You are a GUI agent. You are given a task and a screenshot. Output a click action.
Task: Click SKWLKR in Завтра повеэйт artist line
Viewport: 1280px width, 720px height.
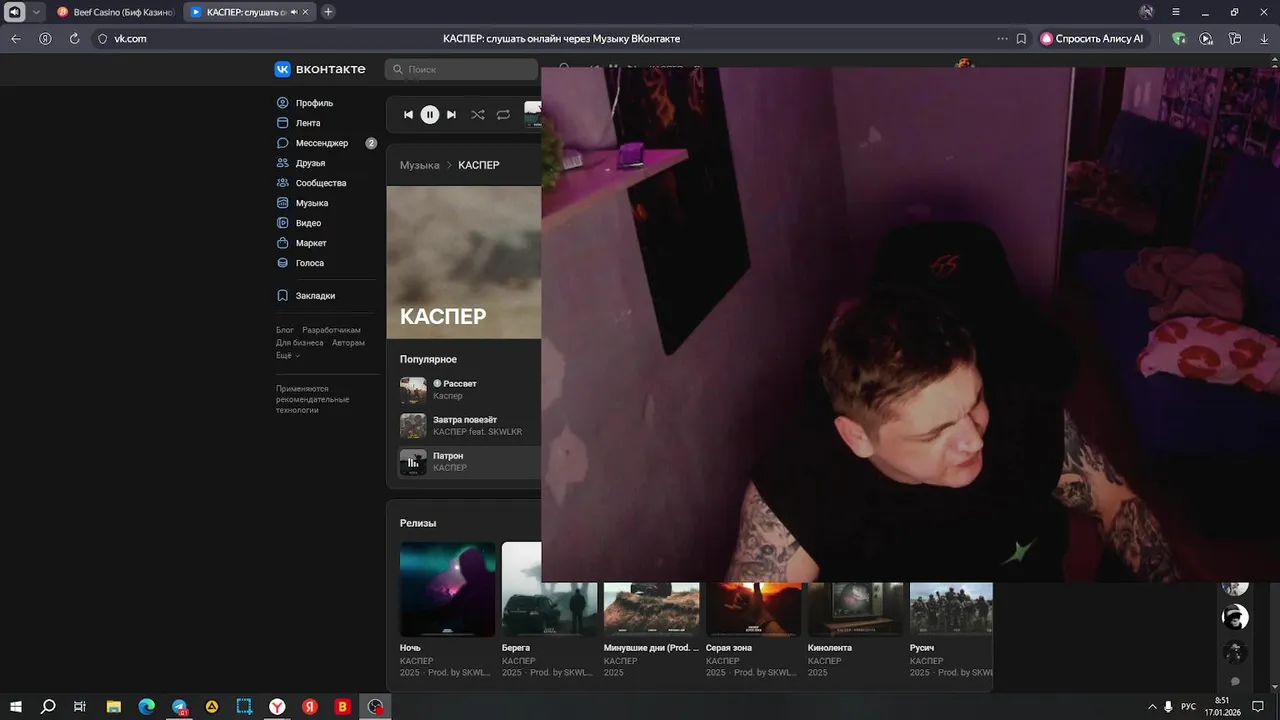click(505, 432)
